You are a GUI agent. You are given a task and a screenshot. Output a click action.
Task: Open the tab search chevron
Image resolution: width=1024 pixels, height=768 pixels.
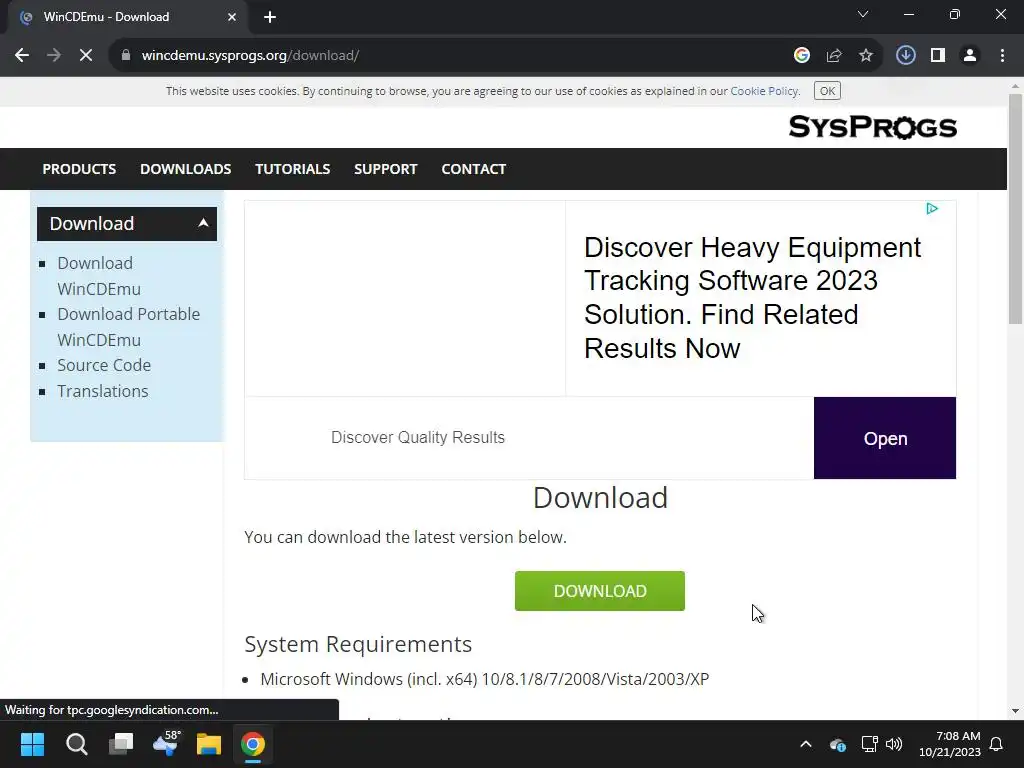pyautogui.click(x=863, y=14)
